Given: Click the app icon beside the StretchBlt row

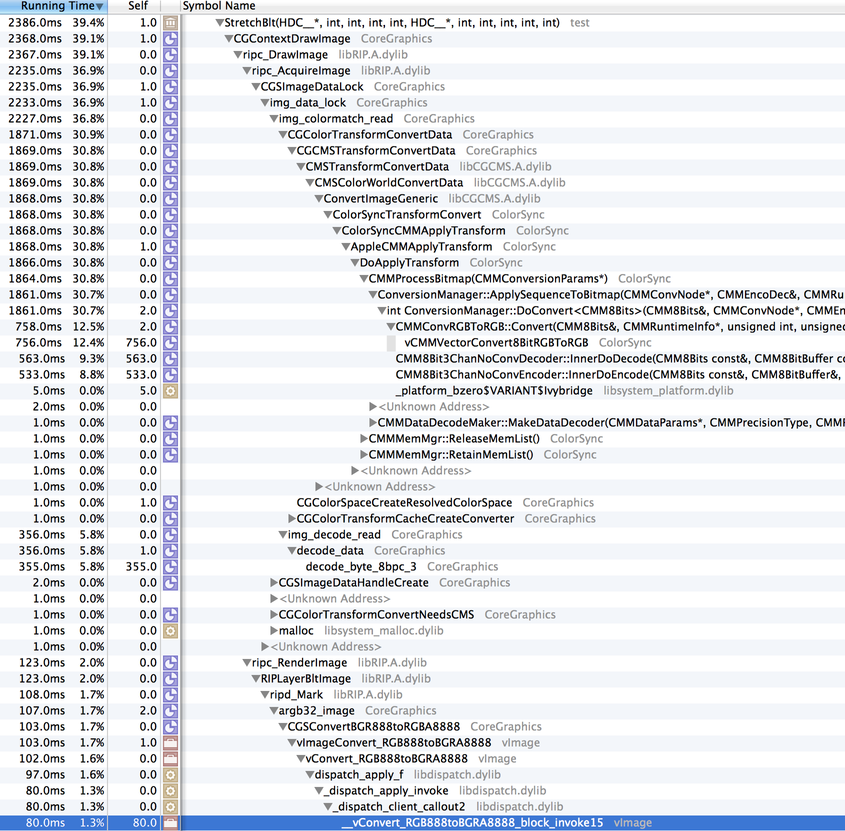Looking at the screenshot, I should [x=170, y=23].
